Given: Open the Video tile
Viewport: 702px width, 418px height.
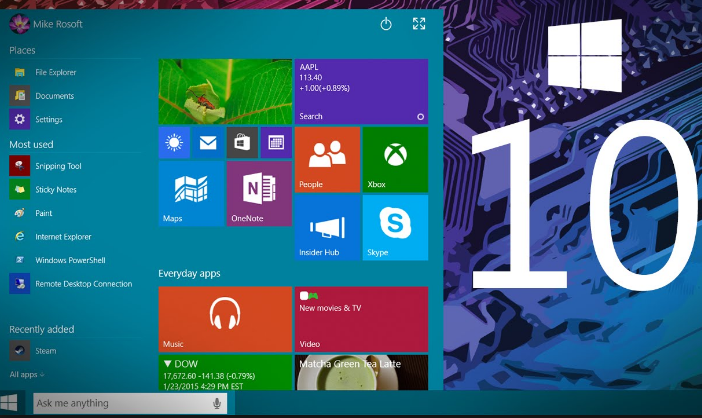Looking at the screenshot, I should point(361,319).
